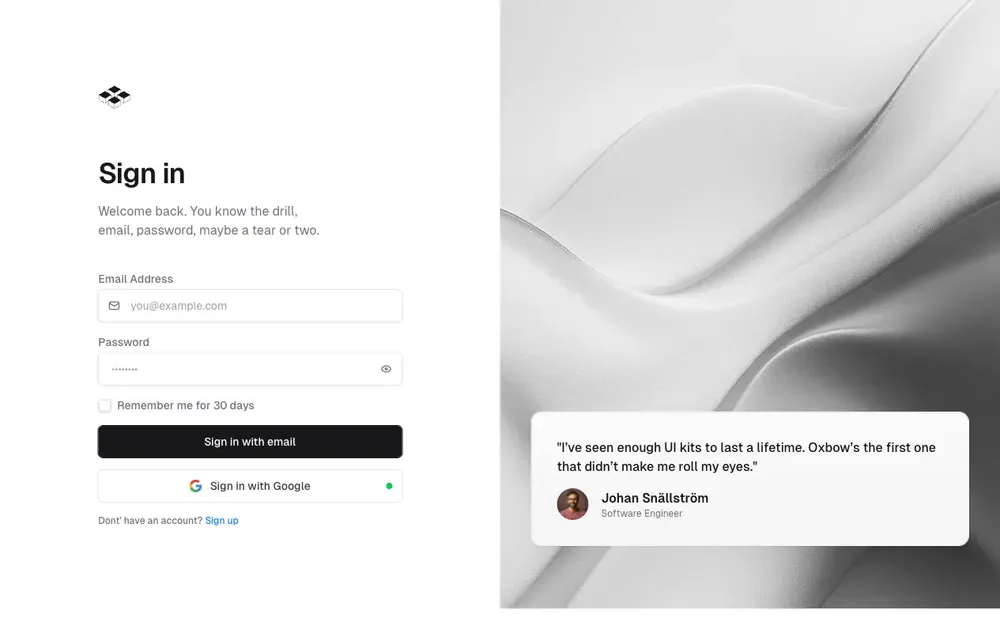Click the "Software Engineer" subtitle
This screenshot has width=1000, height=628.
[x=642, y=514]
